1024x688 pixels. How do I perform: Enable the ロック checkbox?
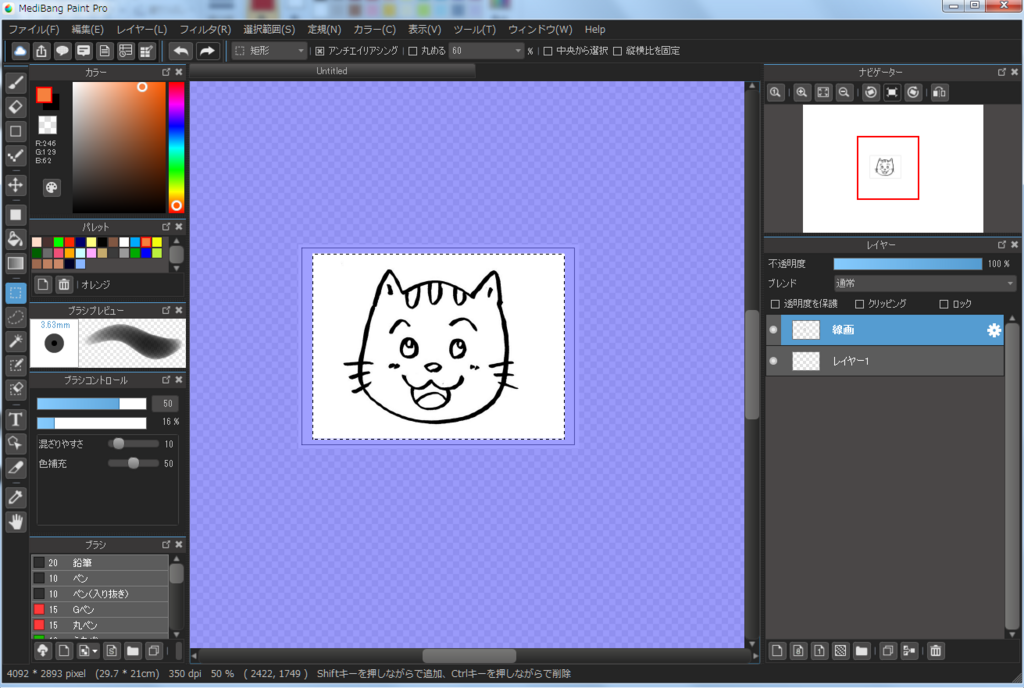tap(944, 304)
